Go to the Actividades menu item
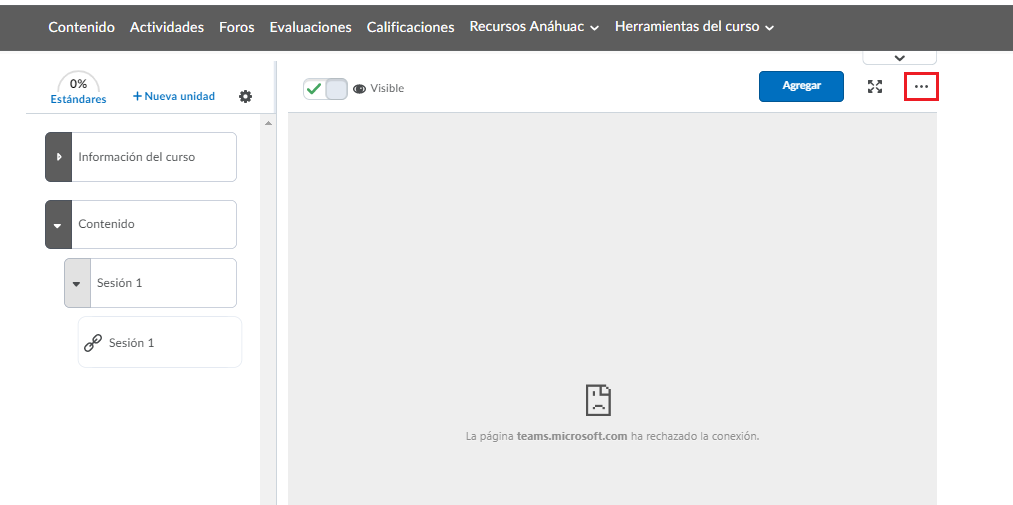This screenshot has height=505, width=1013. [x=167, y=27]
